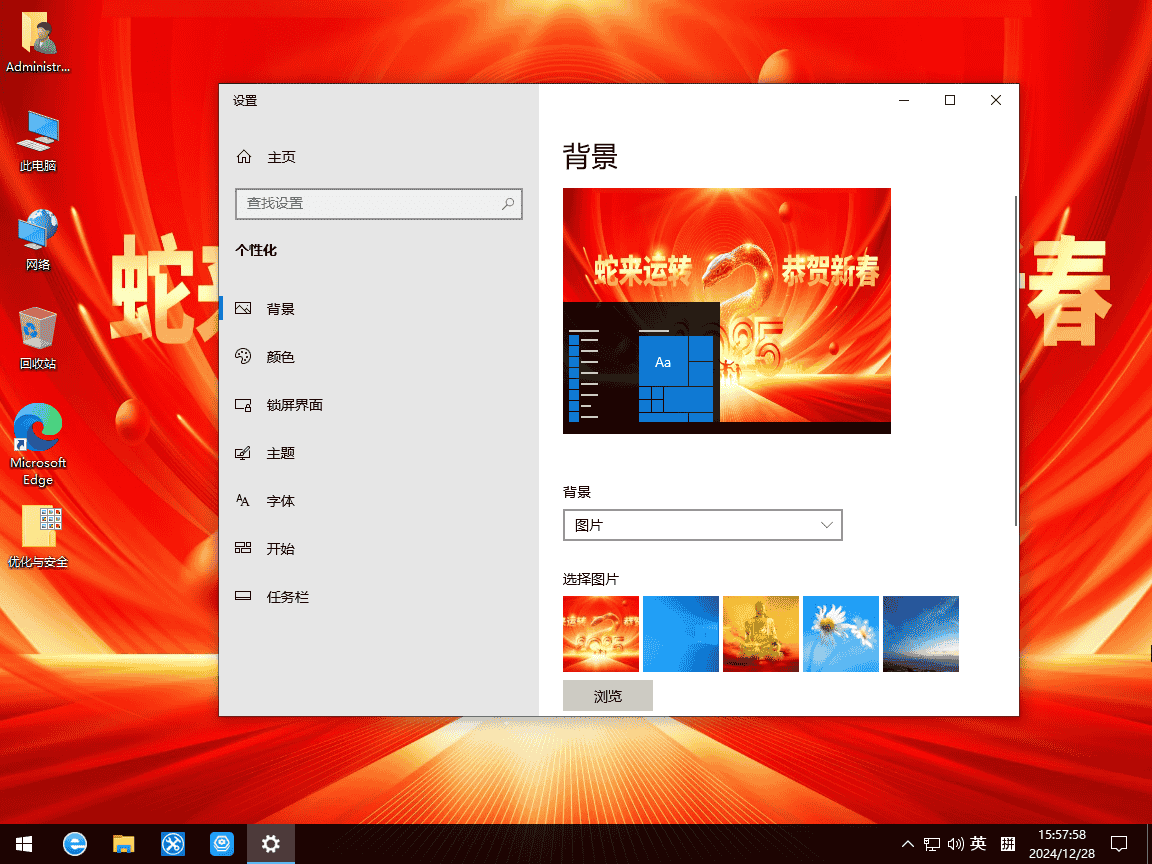Open 任务栏 taskbar icon in sidebar
Screen dimensions: 1152x864
point(243,596)
